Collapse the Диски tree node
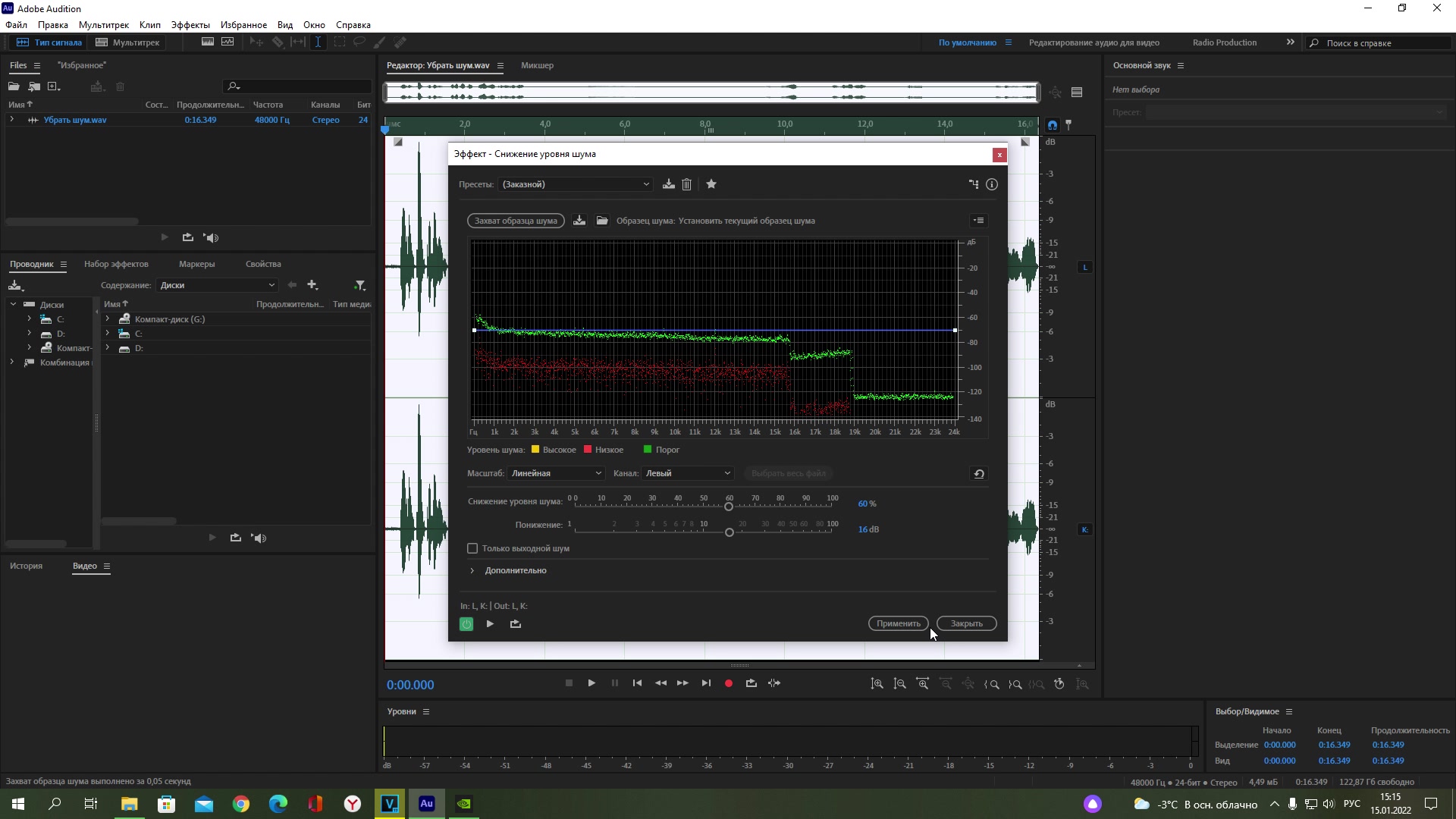Viewport: 1456px width, 819px height. click(x=13, y=304)
